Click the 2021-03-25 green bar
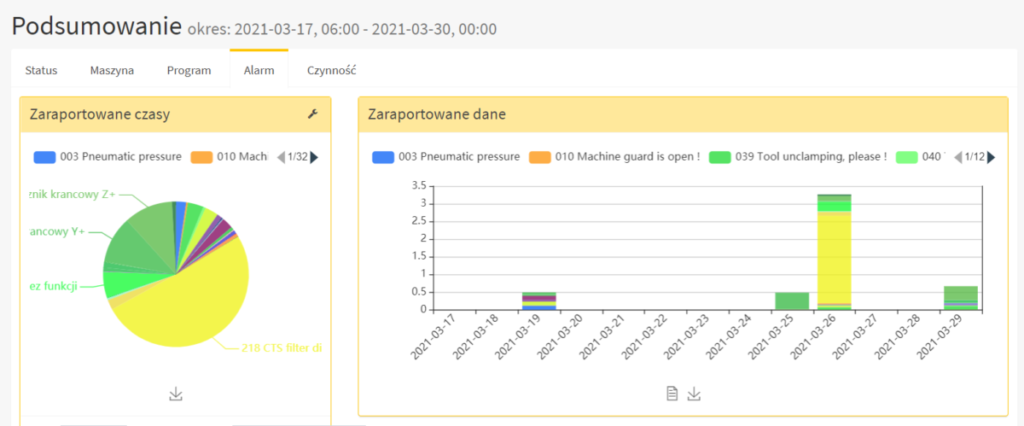Screen dimensions: 1024x426 tap(792, 301)
